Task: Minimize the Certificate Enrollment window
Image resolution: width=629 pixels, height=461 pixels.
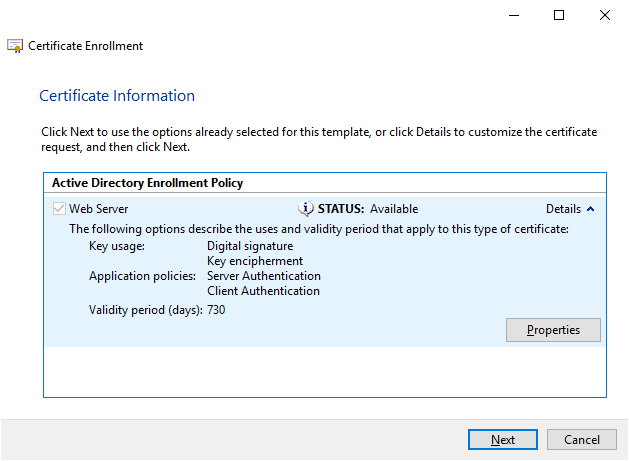Action: click(514, 16)
